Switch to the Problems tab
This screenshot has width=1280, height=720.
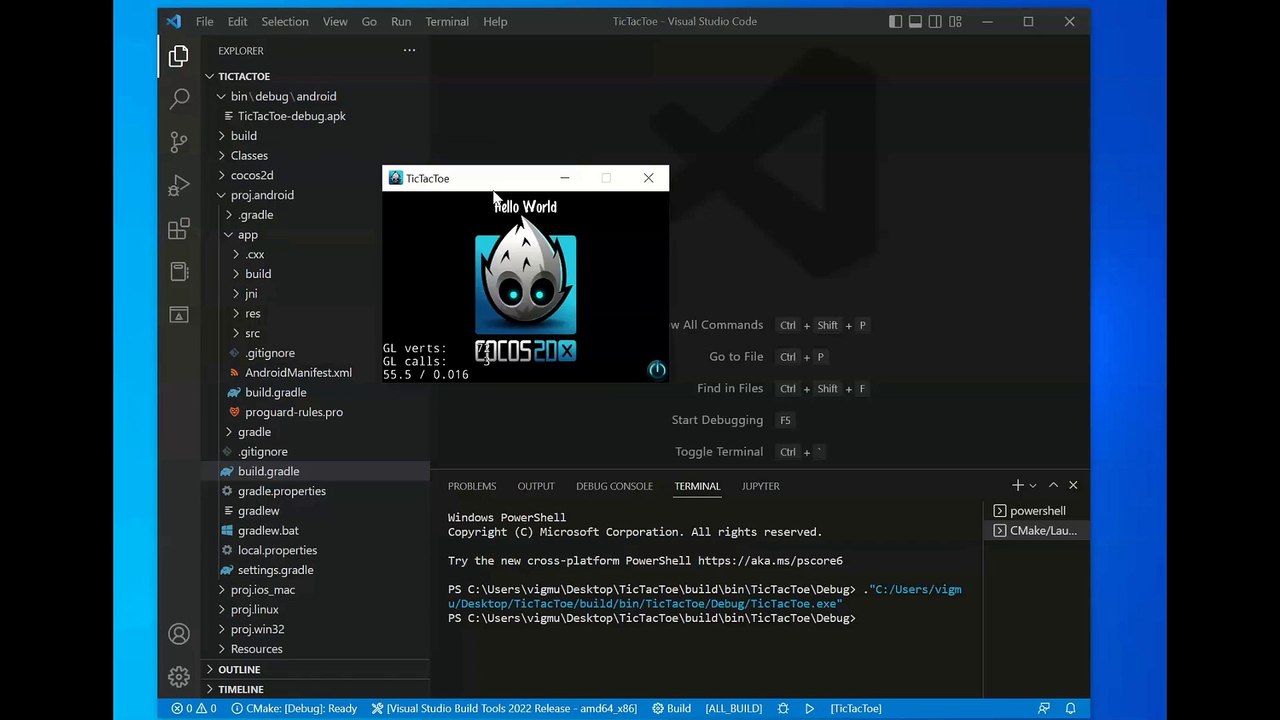[472, 486]
